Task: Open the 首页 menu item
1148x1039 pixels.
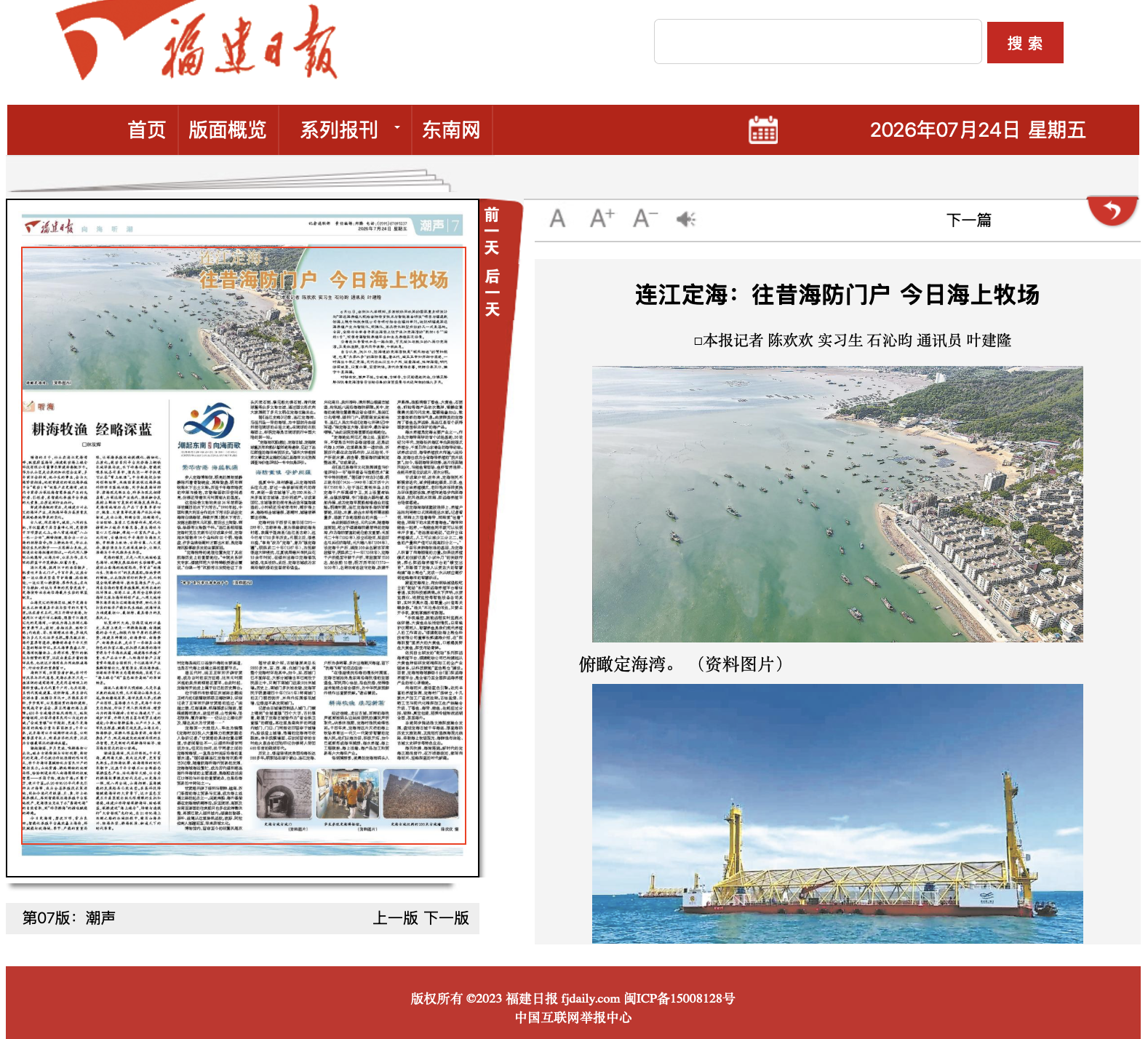Action: click(147, 130)
